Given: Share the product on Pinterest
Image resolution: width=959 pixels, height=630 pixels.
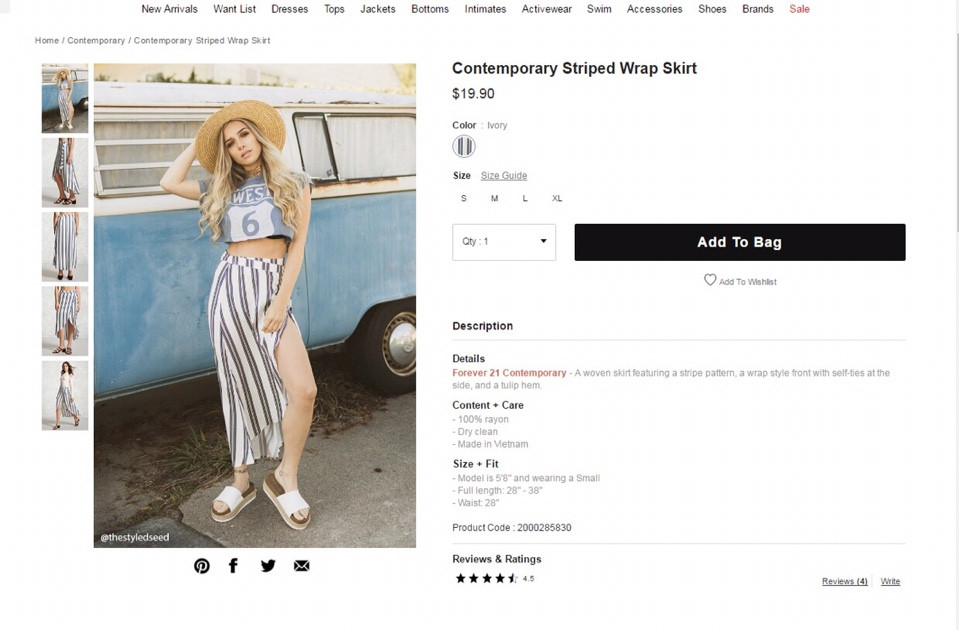Looking at the screenshot, I should coord(202,566).
